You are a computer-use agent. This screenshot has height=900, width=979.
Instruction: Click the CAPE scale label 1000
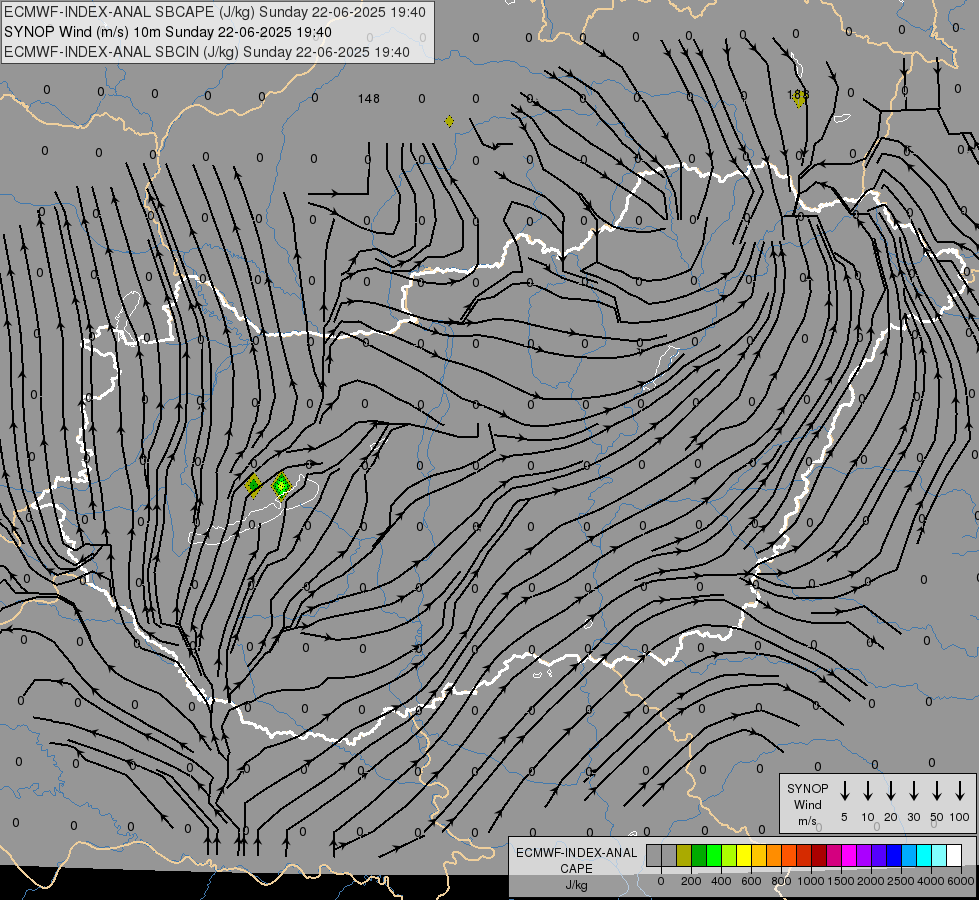point(811,881)
